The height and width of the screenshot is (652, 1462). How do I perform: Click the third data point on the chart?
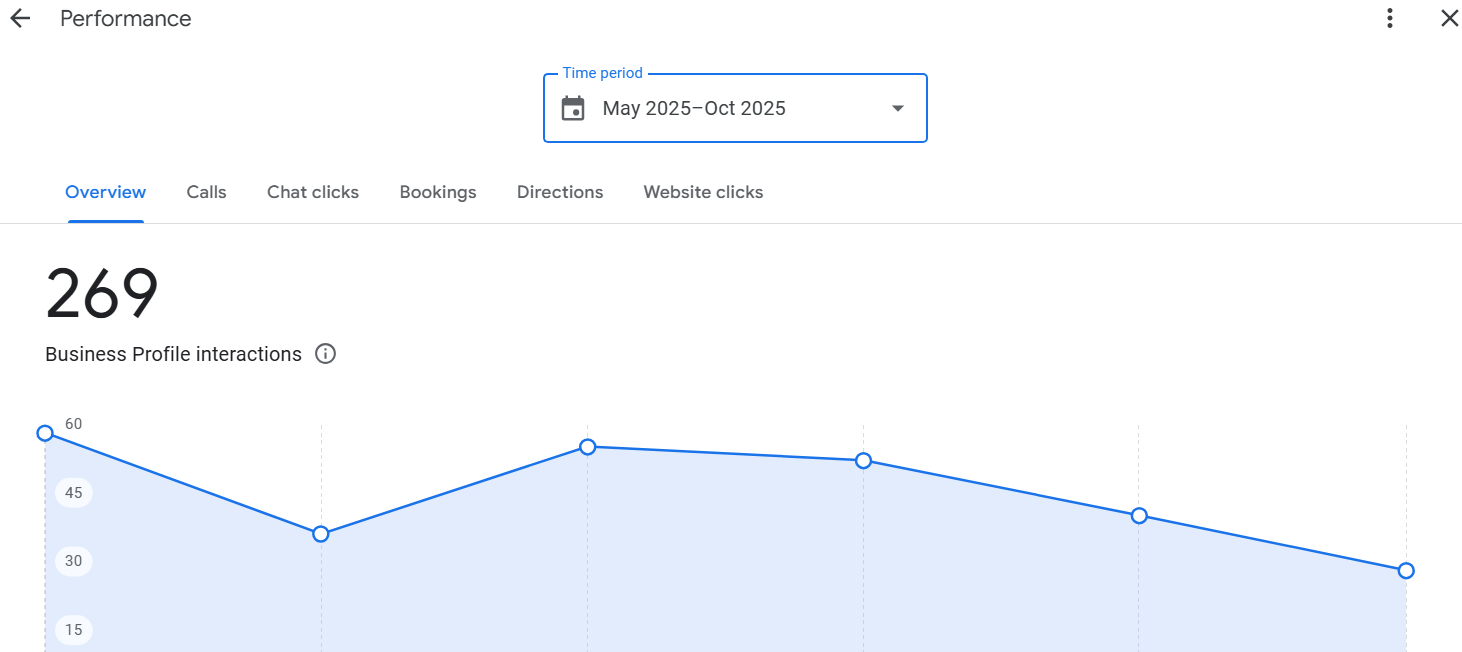point(588,447)
